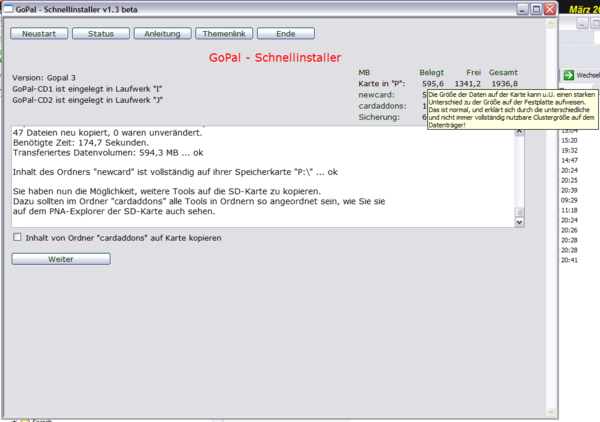Quit via the Ende button
Screen dimensions: 600x422
pyautogui.click(x=286, y=34)
